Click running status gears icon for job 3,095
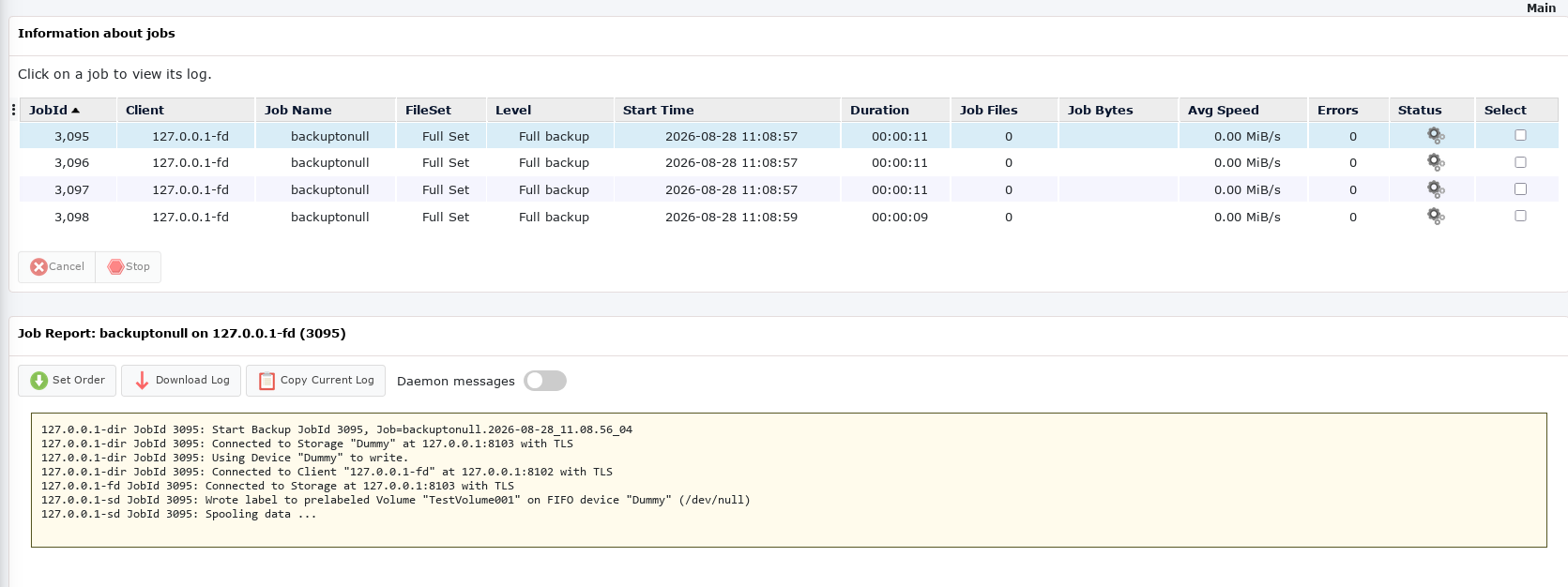The image size is (1568, 587). [1436, 135]
